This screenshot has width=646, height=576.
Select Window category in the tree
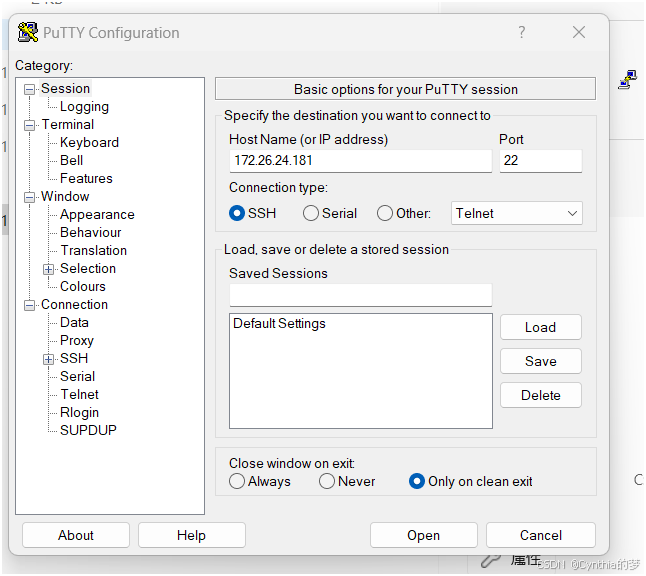click(x=65, y=197)
